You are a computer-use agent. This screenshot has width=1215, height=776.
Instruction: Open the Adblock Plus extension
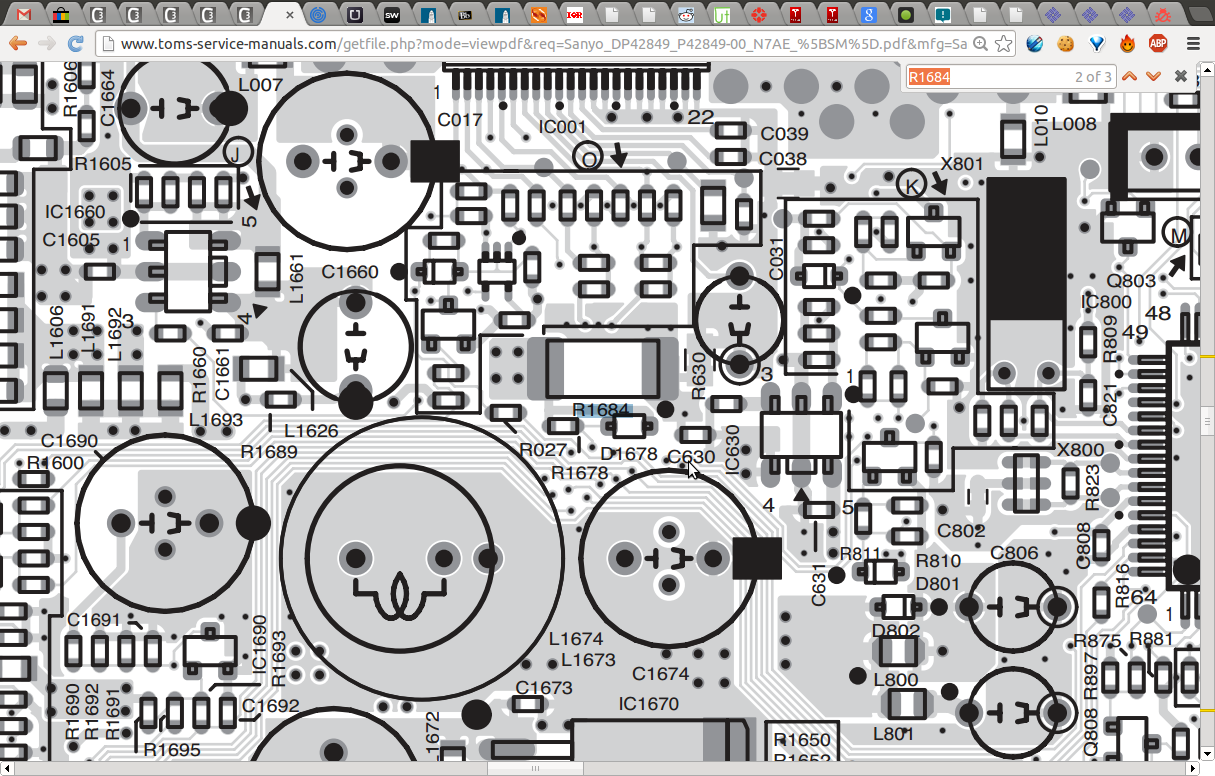tap(1158, 44)
